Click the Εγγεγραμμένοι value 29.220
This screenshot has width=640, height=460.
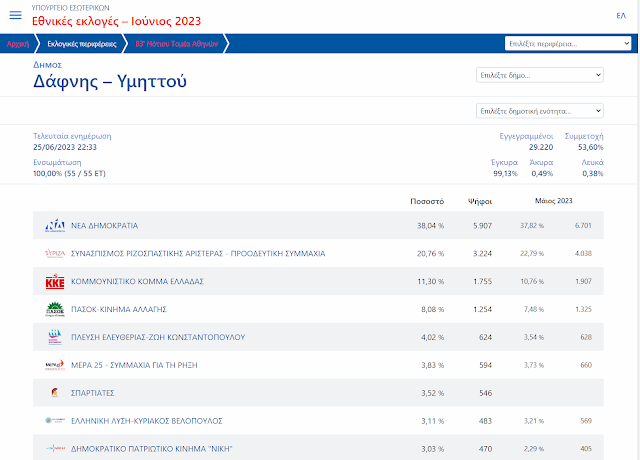coord(541,147)
